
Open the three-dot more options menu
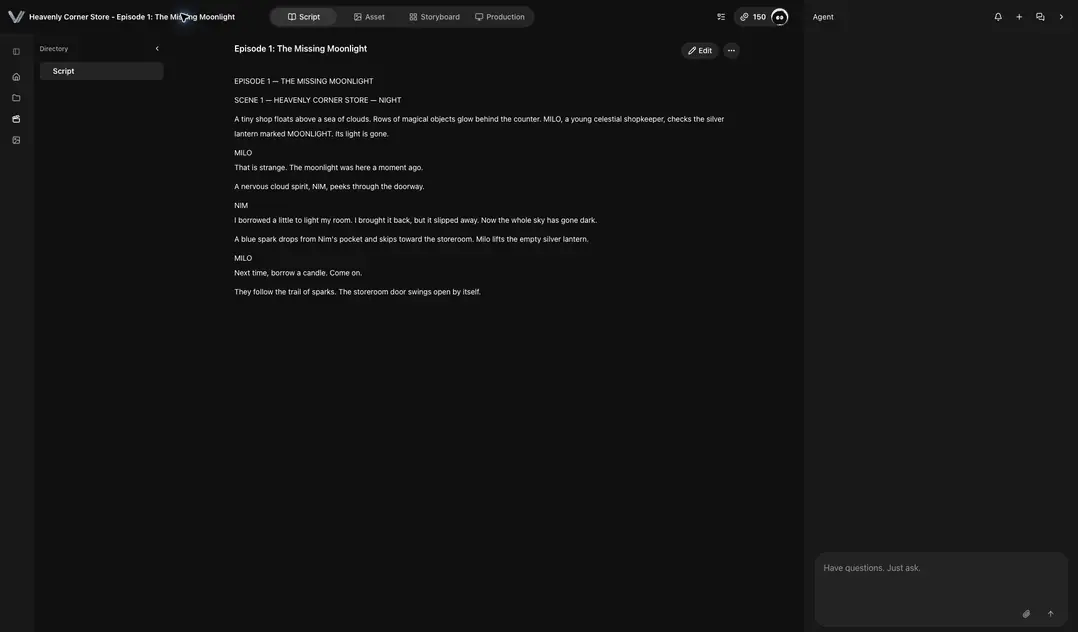[732, 51]
